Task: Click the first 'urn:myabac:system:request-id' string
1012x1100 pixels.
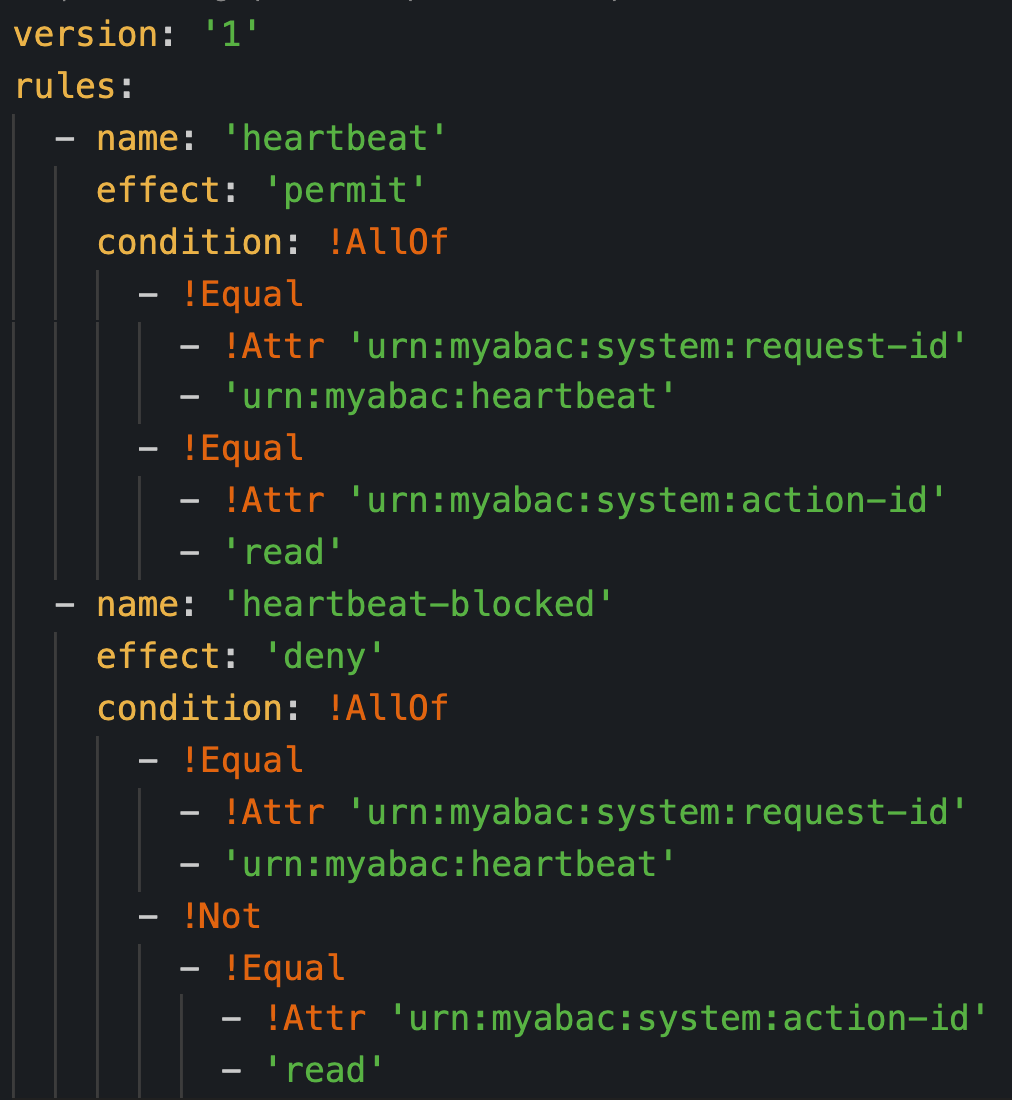Action: click(x=657, y=346)
